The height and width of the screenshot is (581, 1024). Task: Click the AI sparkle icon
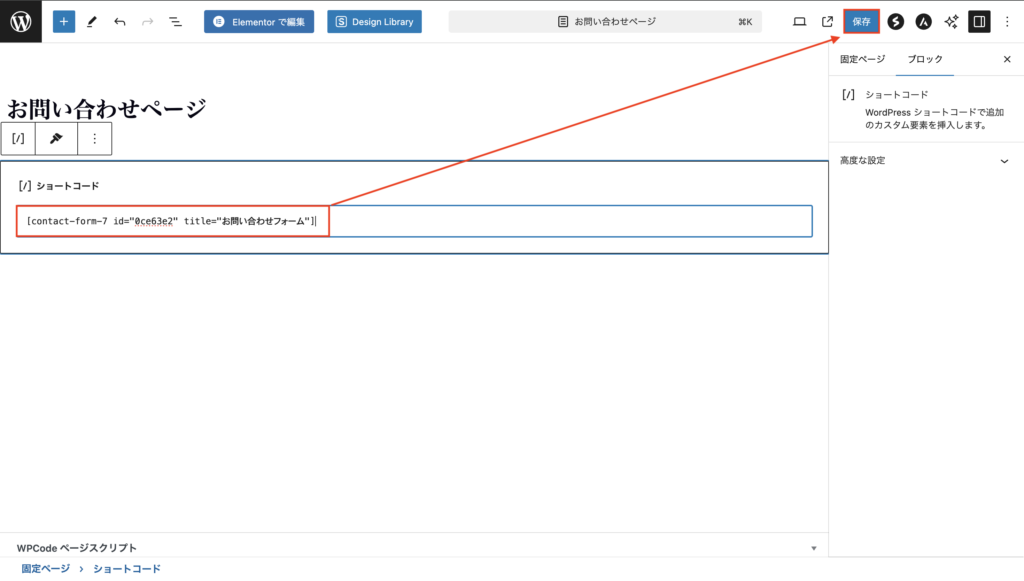(x=951, y=21)
